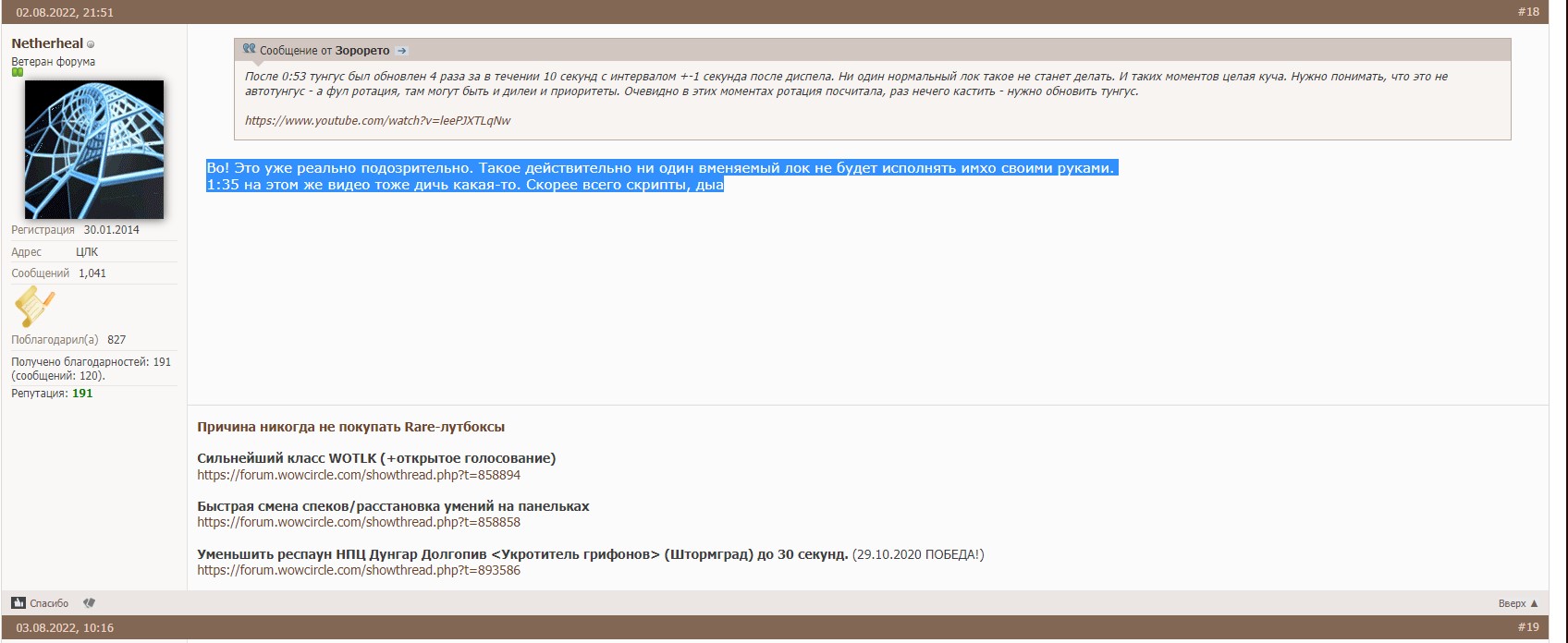This screenshot has height=643, width=1568.
Task: Open the showthread link ending 893586
Action: [x=359, y=570]
